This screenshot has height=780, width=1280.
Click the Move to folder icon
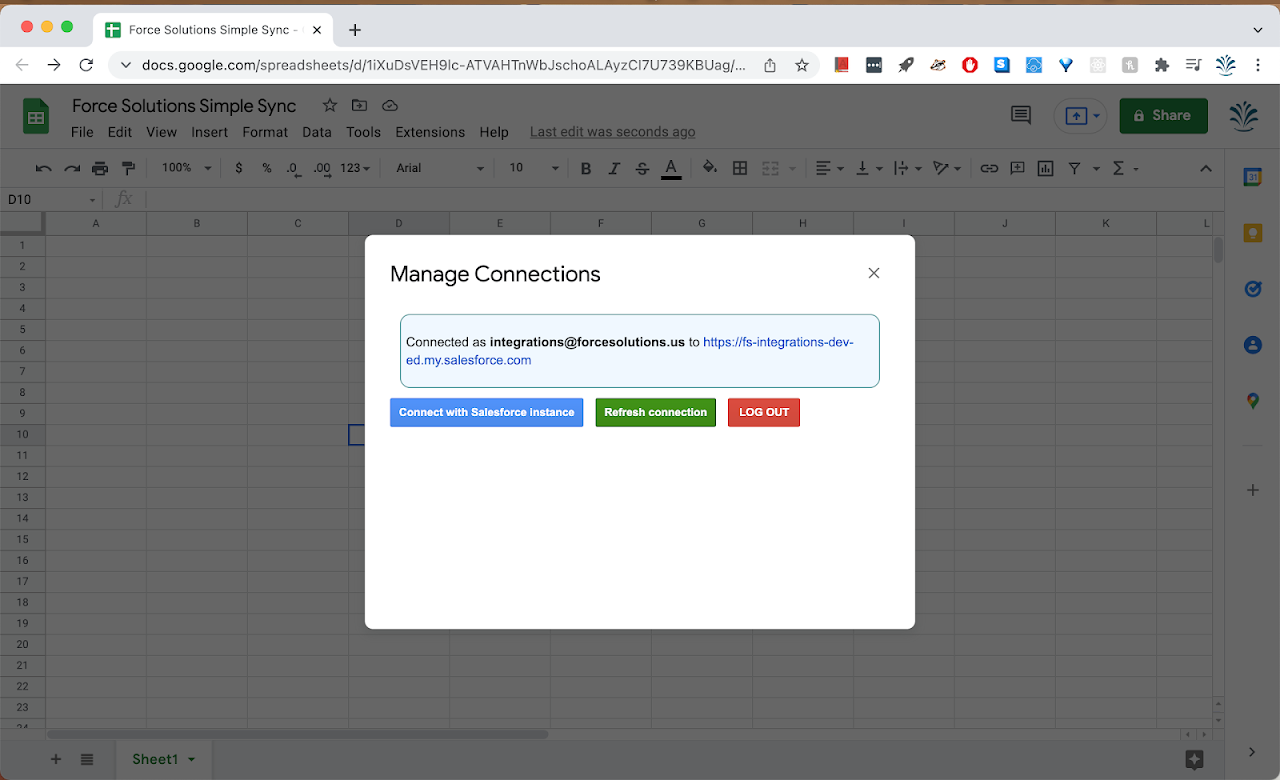(360, 105)
